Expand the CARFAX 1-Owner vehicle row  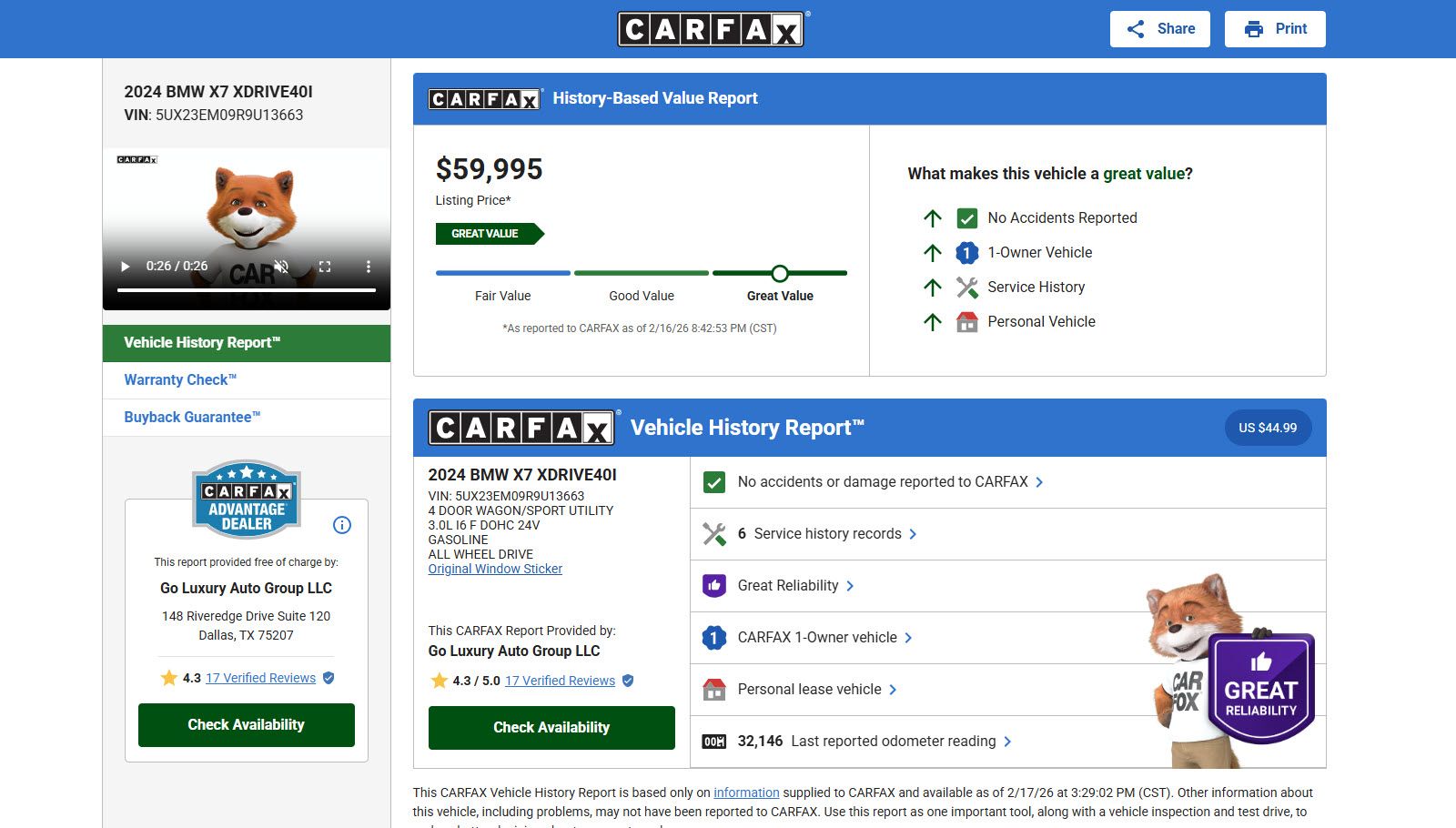coord(908,638)
